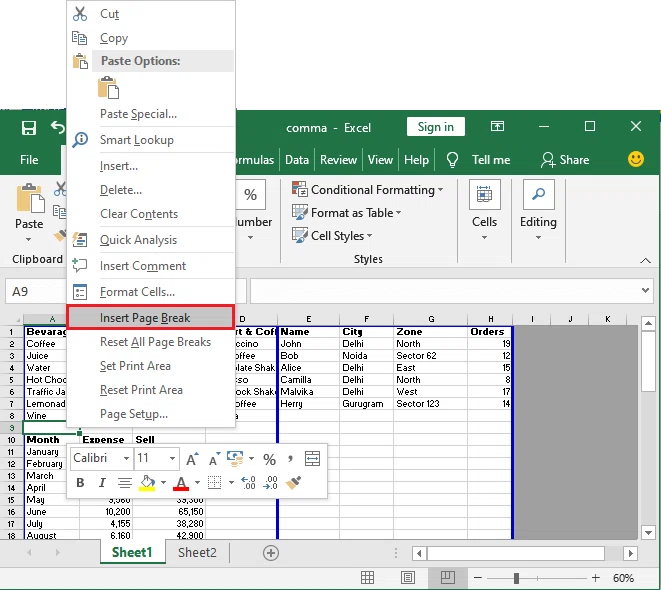The width and height of the screenshot is (661, 590).
Task: Click the percent style icon in Number group
Action: [x=250, y=194]
